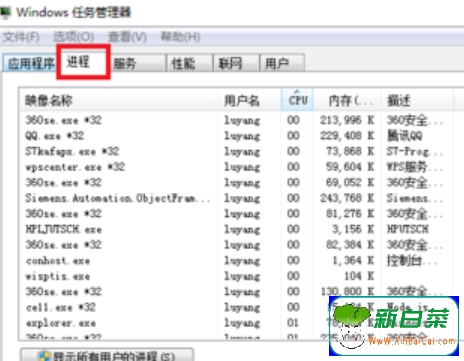Screen dimensions: 464x361
Task: Open the 帮助(H) menu
Action: 180,37
